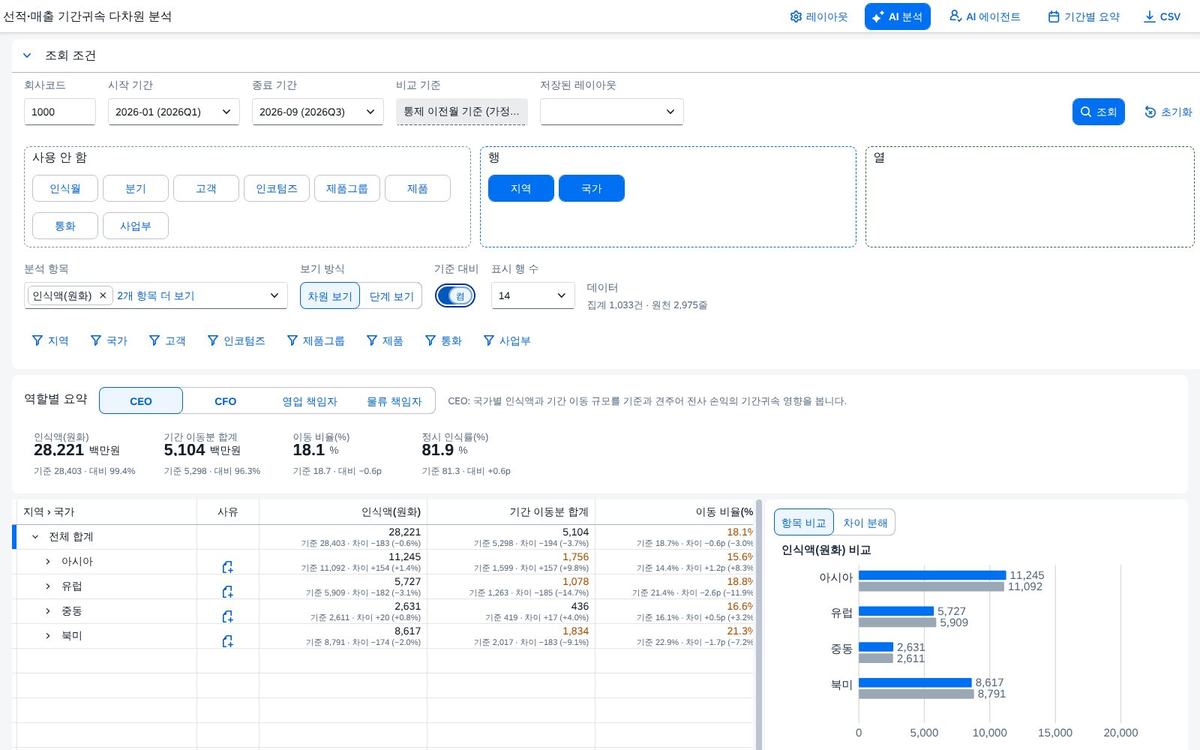Click the 기간 이동분 합계 column header
Screen dimensions: 1200x750
click(511, 512)
